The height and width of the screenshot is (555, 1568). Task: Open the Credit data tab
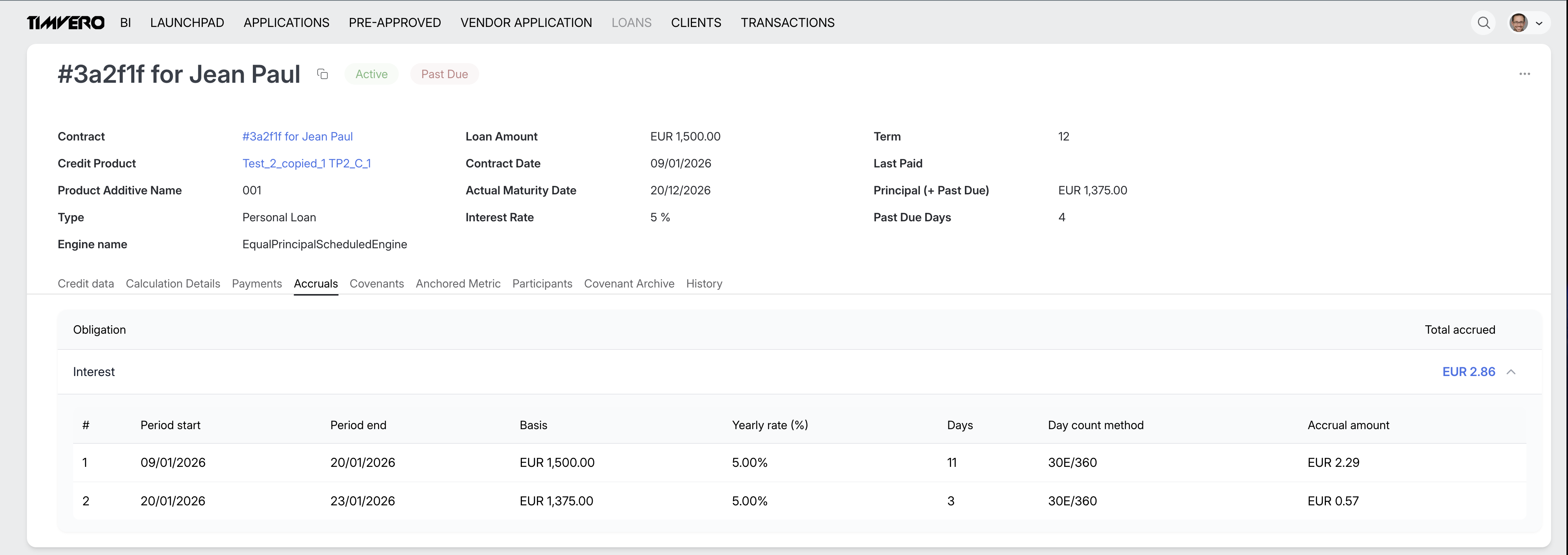click(x=86, y=284)
